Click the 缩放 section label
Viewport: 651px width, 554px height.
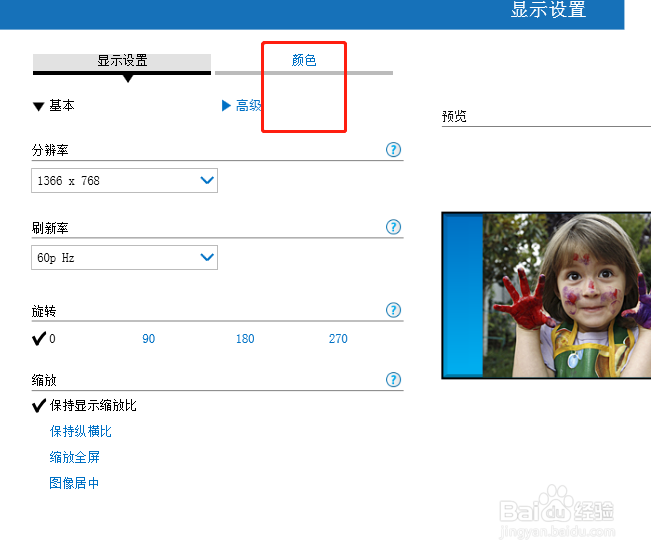[44, 380]
